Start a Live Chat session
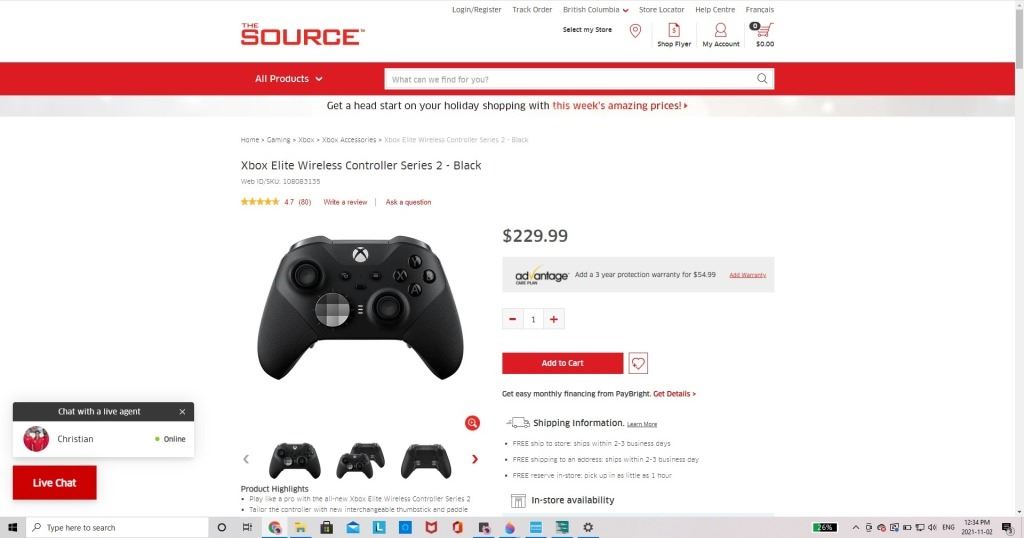The width and height of the screenshot is (1024, 538). pyautogui.click(x=55, y=483)
